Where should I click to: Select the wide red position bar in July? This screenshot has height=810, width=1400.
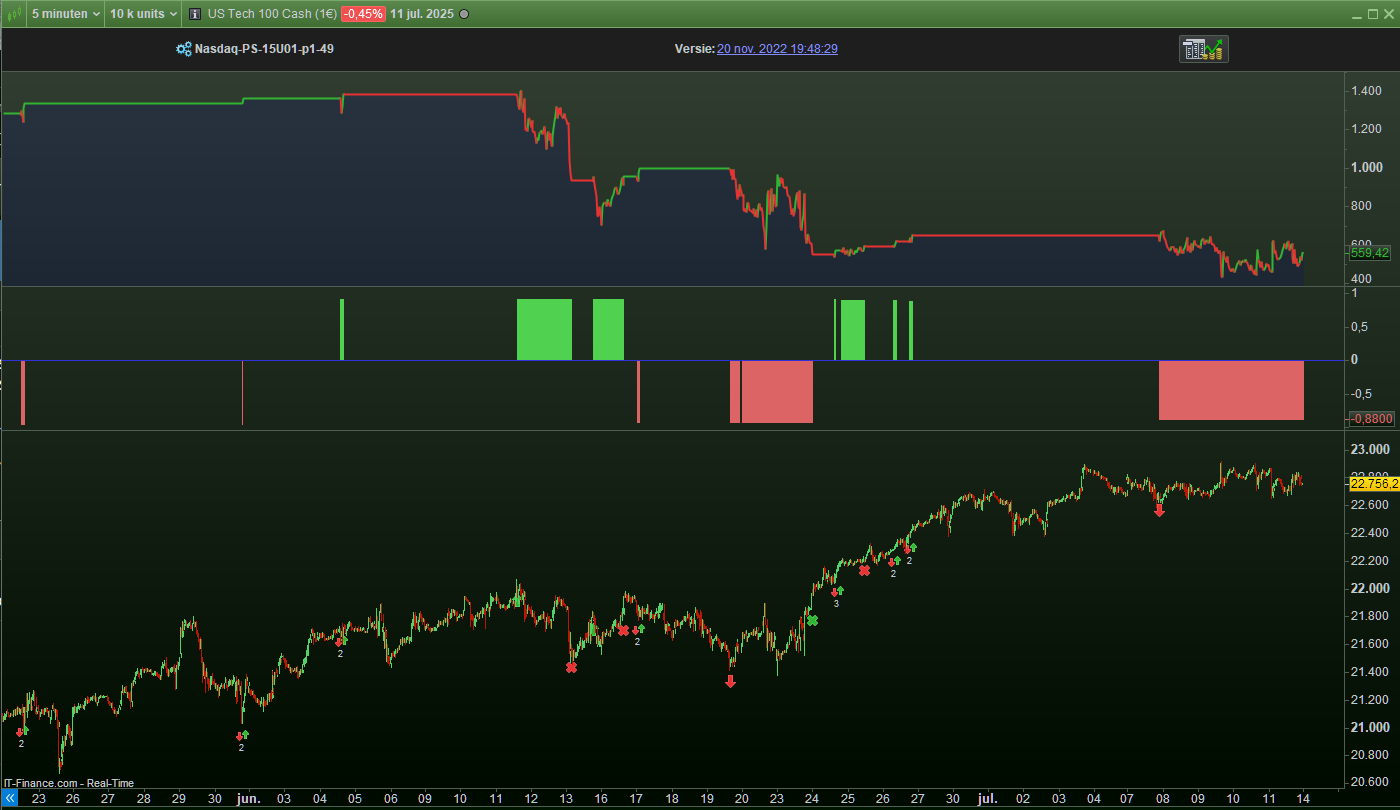click(1231, 390)
